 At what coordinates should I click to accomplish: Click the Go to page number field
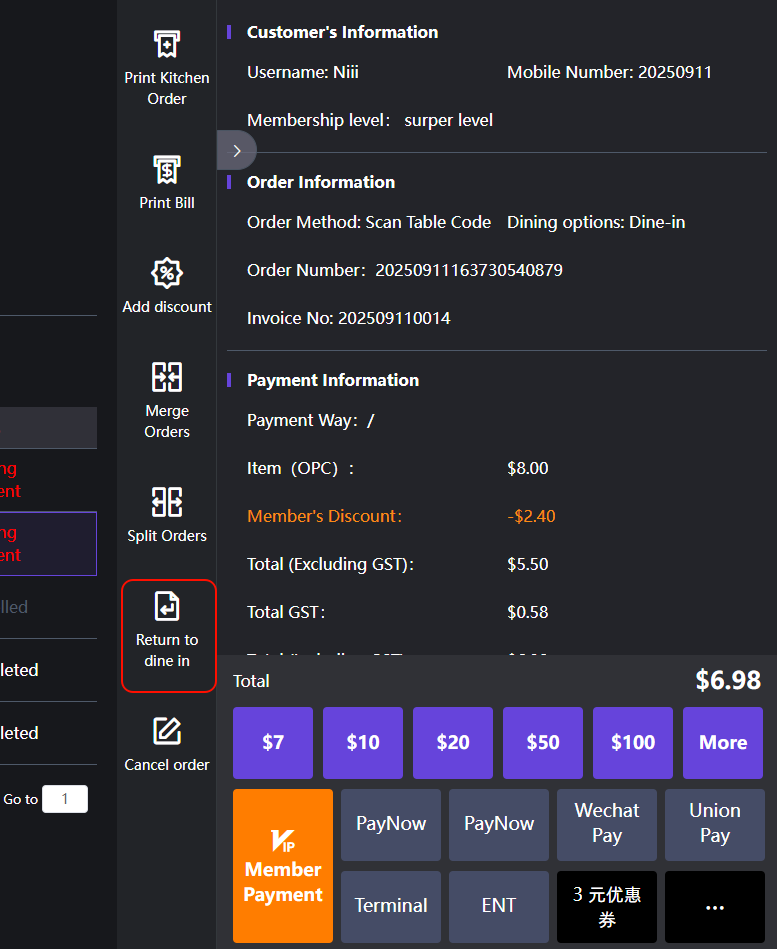point(65,799)
